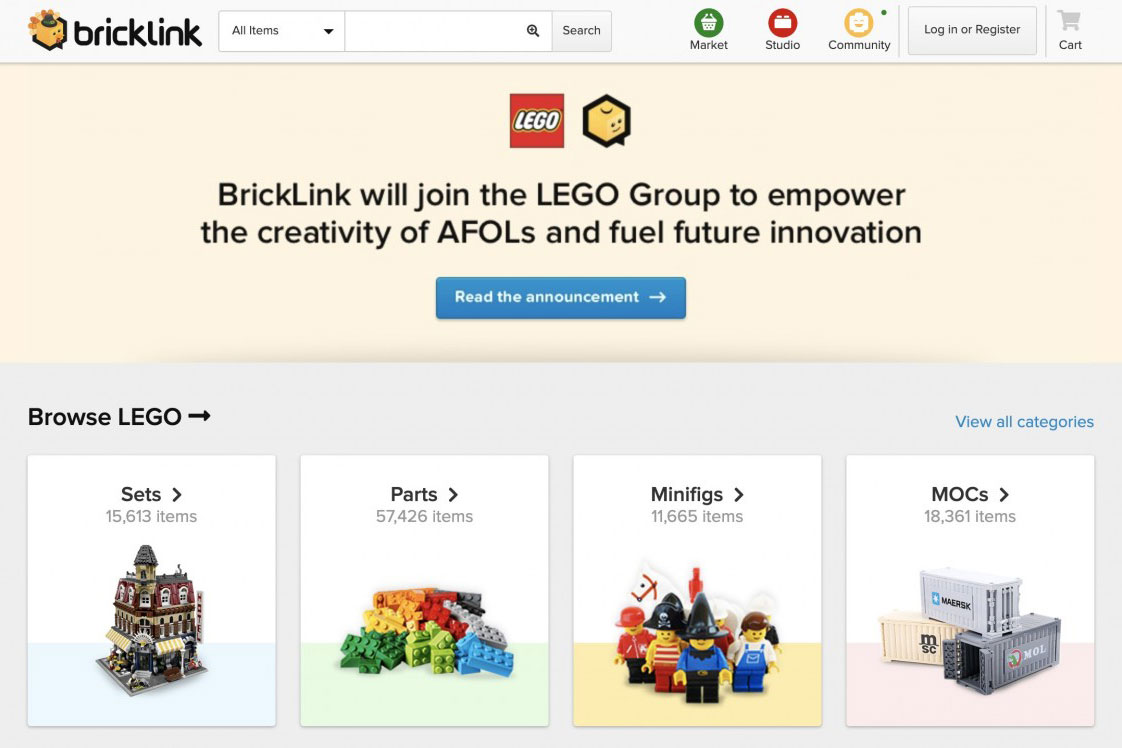Open MOCs category chevron heading
The height and width of the screenshot is (748, 1122).
(x=970, y=494)
